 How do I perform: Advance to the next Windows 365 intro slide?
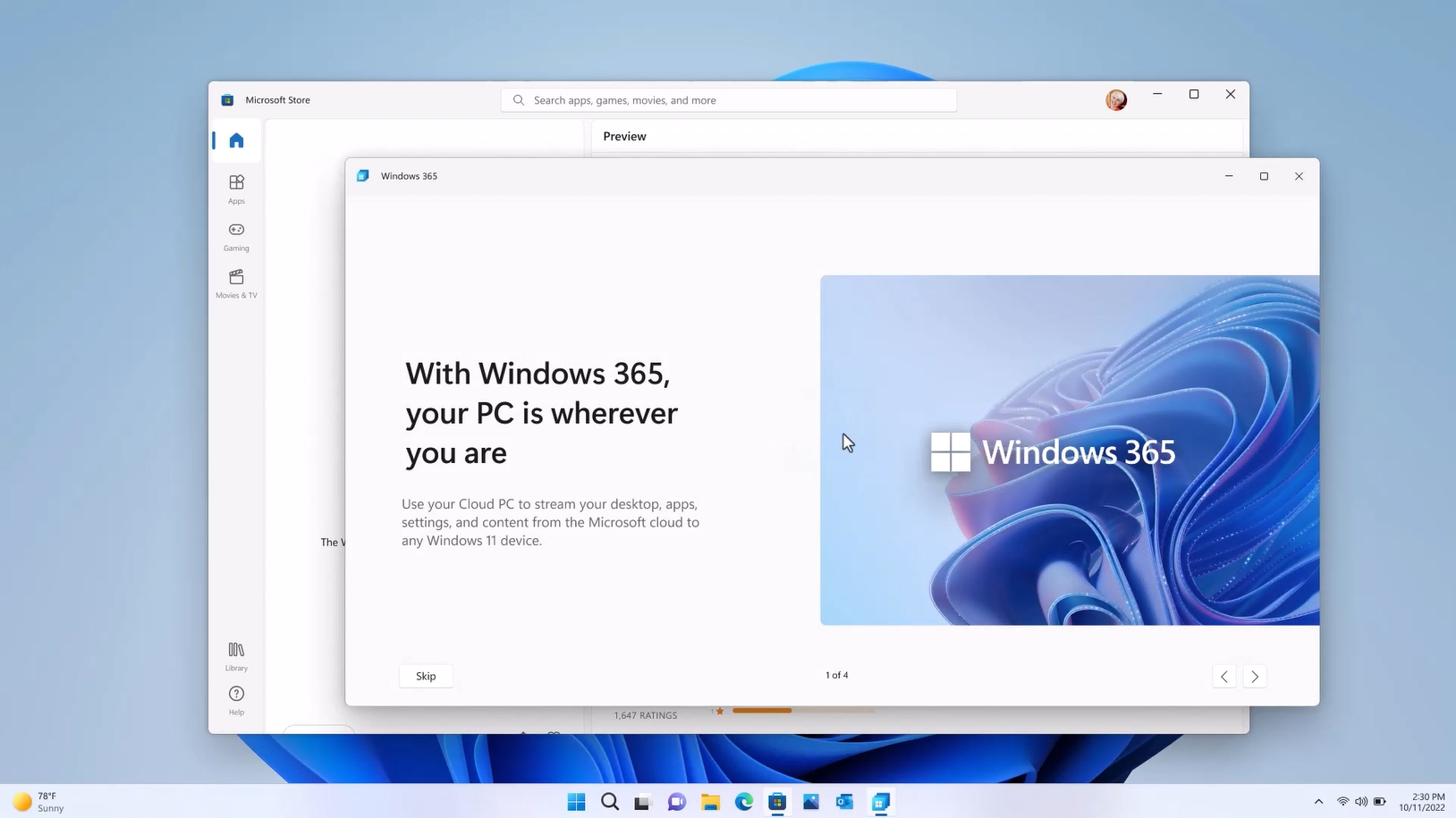(x=1255, y=677)
